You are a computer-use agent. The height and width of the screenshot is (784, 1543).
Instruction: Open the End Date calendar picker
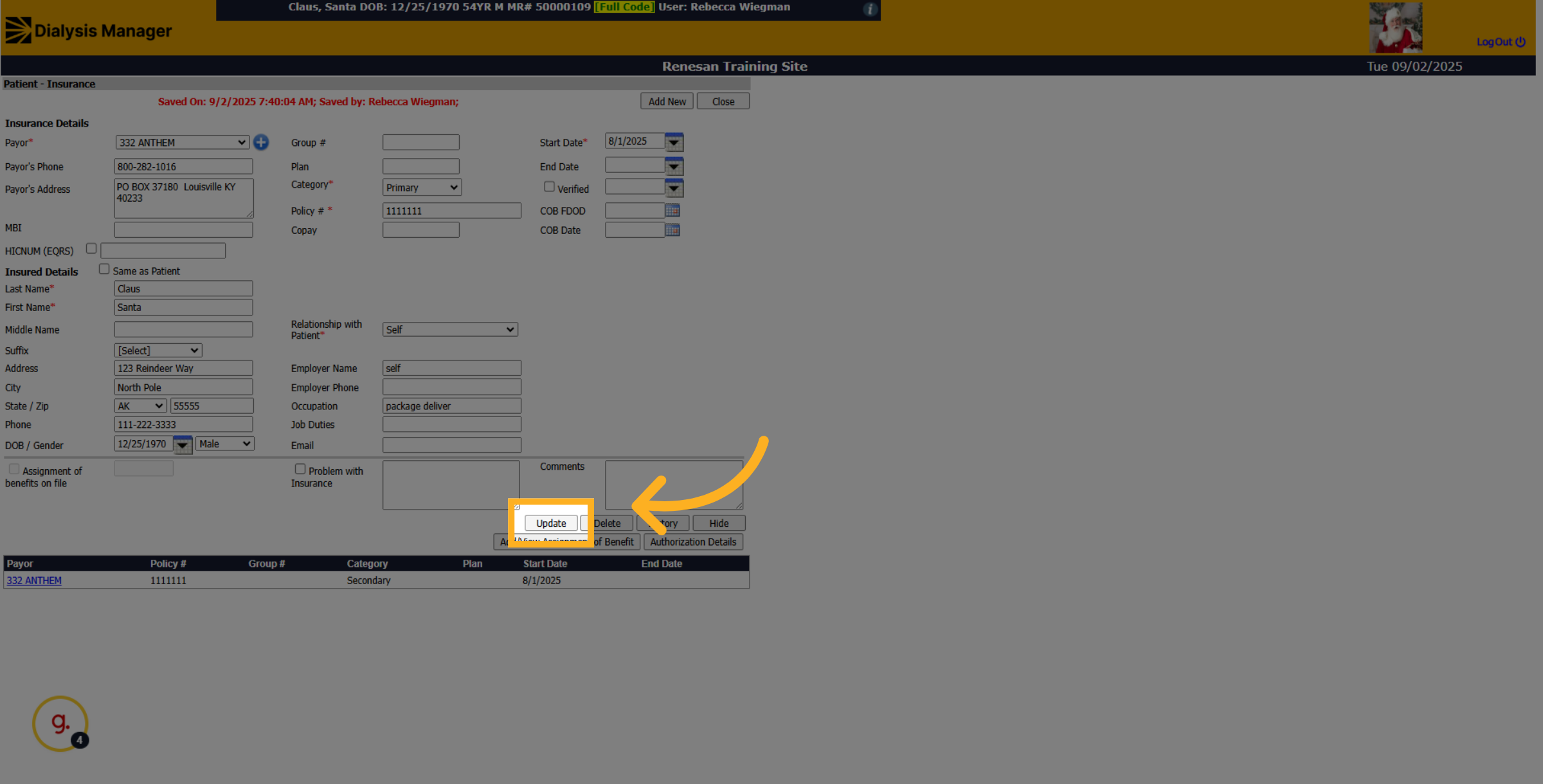point(674,166)
